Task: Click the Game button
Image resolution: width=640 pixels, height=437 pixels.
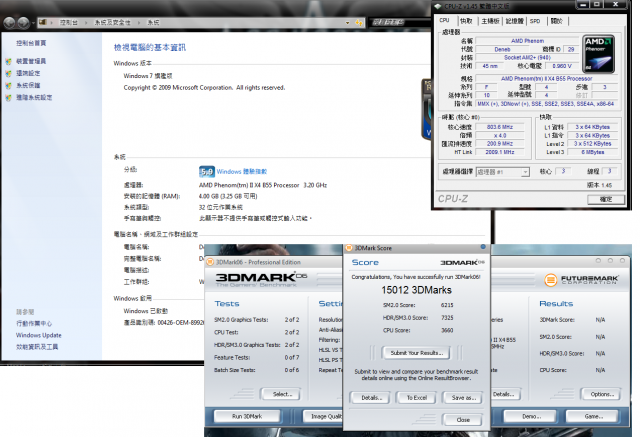Action: 593,417
